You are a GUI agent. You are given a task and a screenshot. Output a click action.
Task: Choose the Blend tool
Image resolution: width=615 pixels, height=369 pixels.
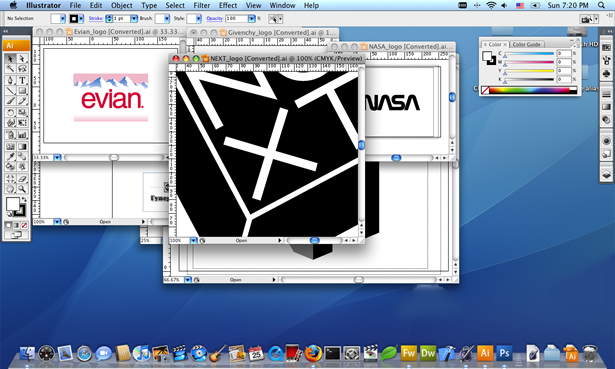[22, 157]
